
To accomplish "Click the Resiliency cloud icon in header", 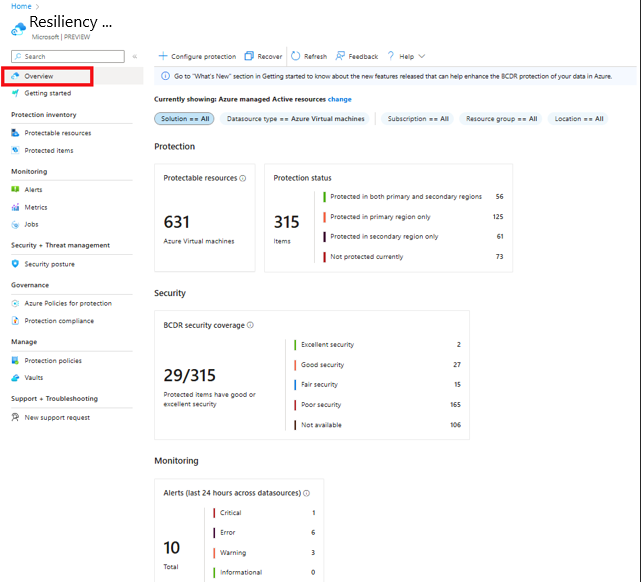I will point(18,29).
